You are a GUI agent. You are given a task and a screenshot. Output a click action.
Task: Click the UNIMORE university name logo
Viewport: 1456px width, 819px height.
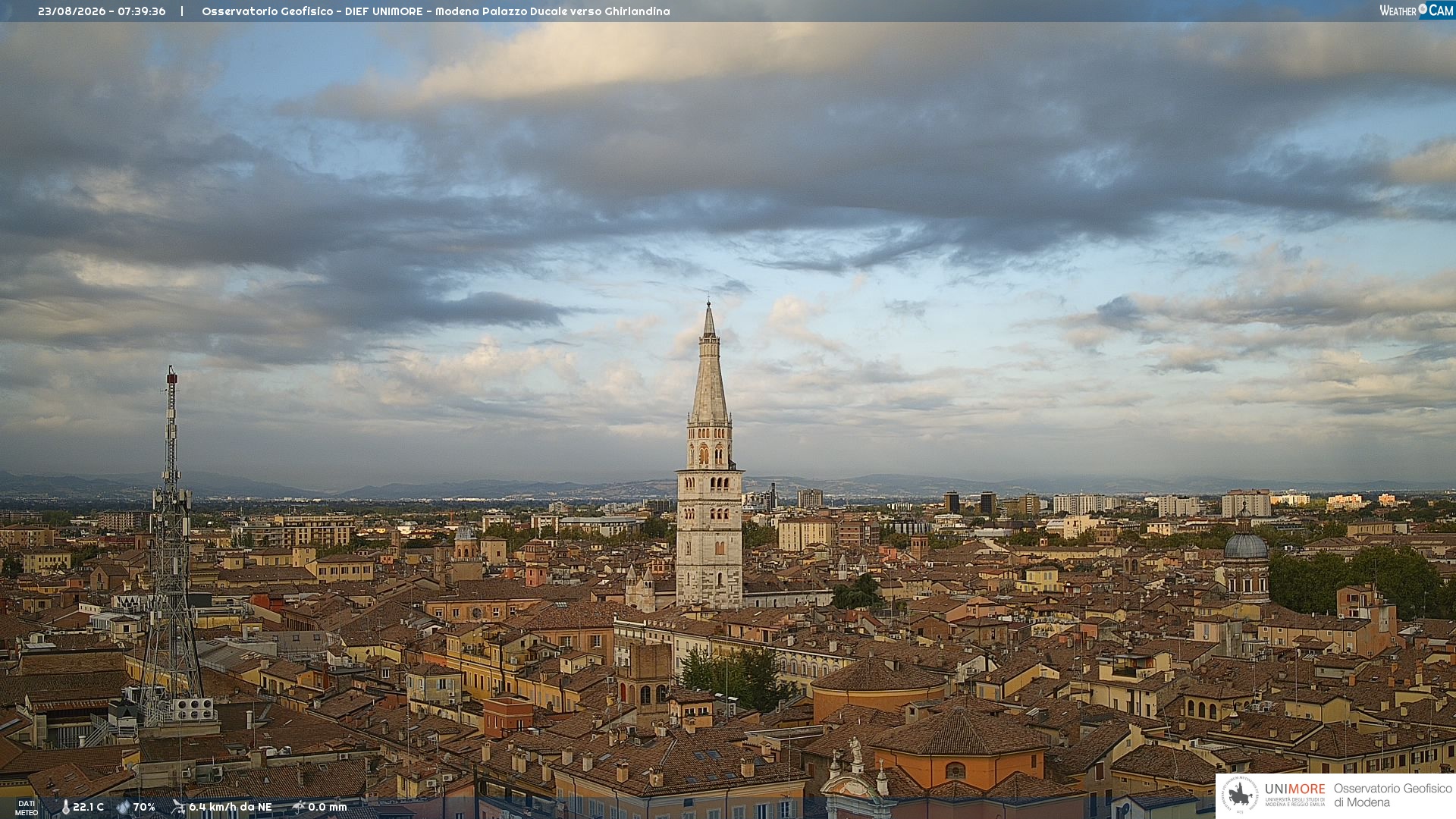1294,795
